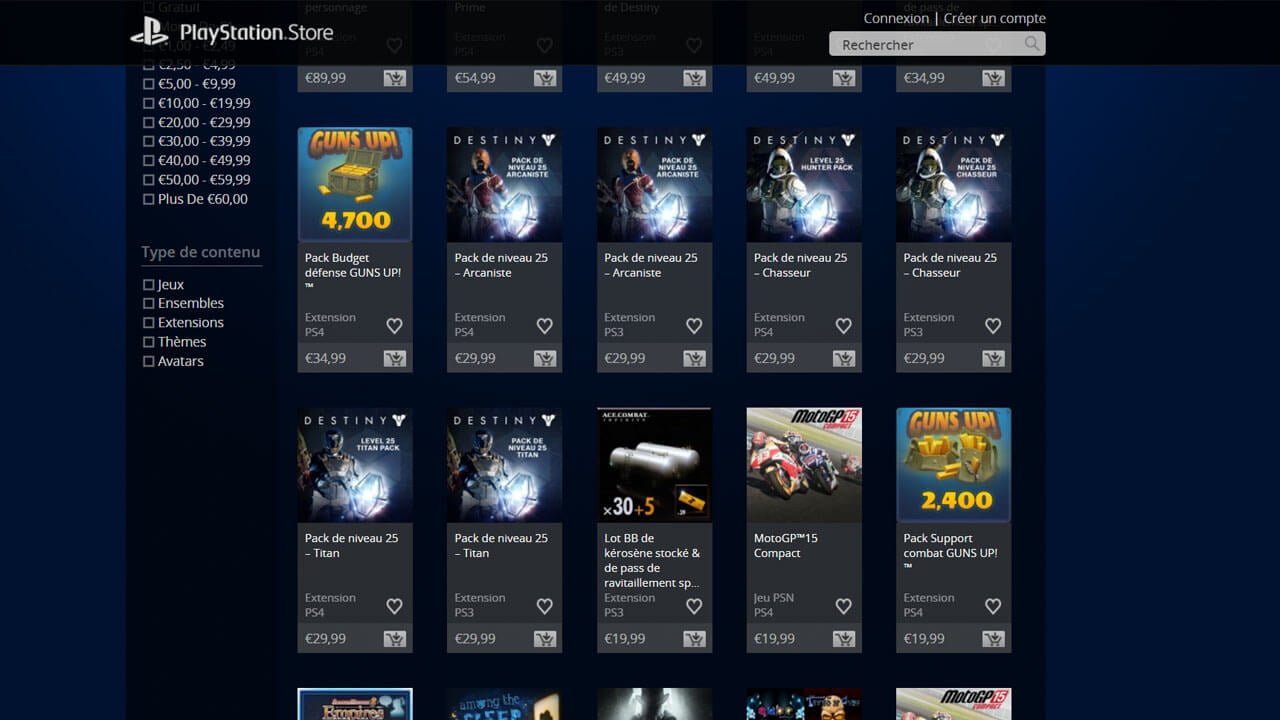This screenshot has height=720, width=1280.
Task: Click Créer un compte
Action: point(995,18)
